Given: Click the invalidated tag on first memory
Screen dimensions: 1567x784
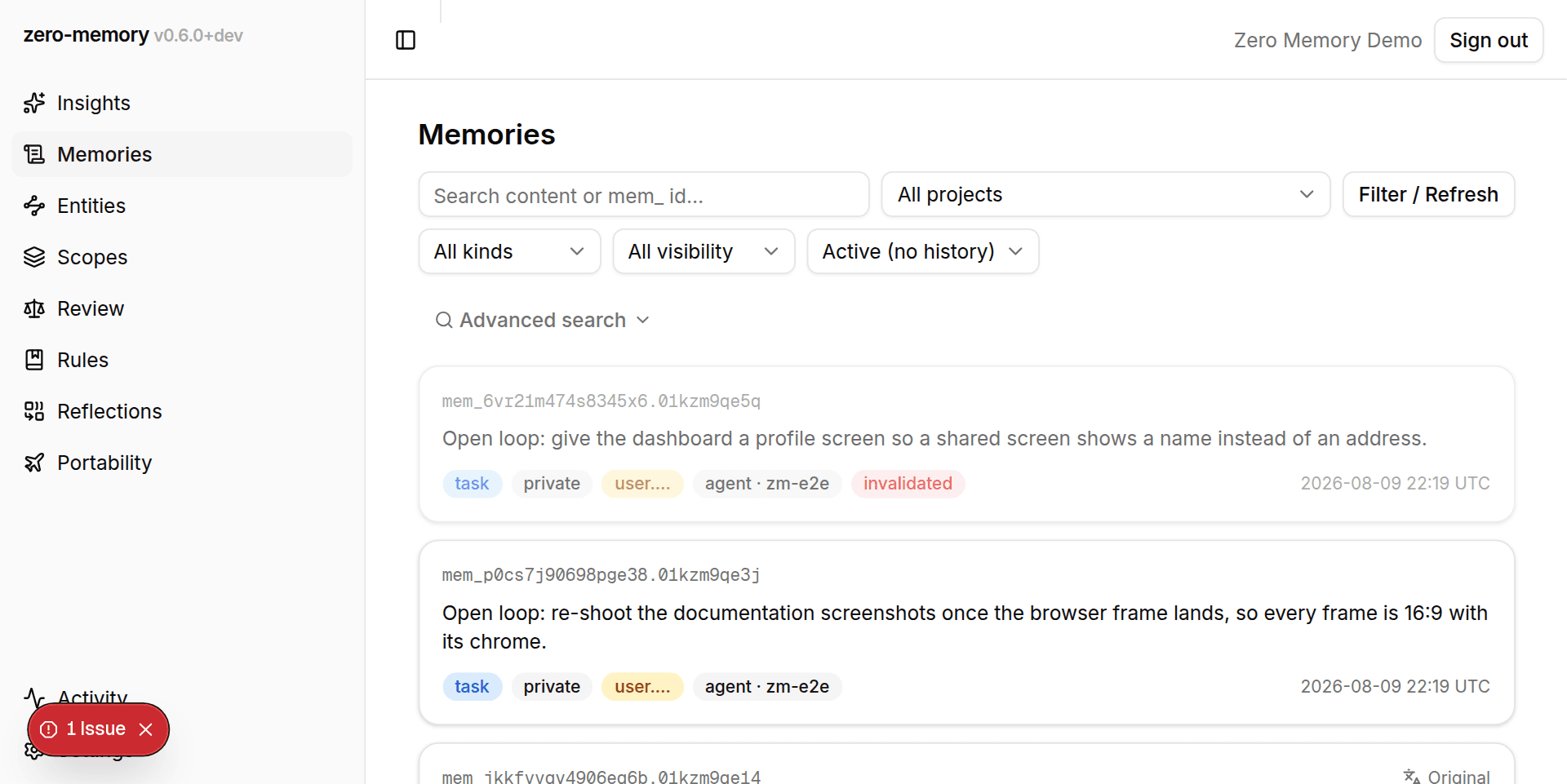Looking at the screenshot, I should pos(908,484).
